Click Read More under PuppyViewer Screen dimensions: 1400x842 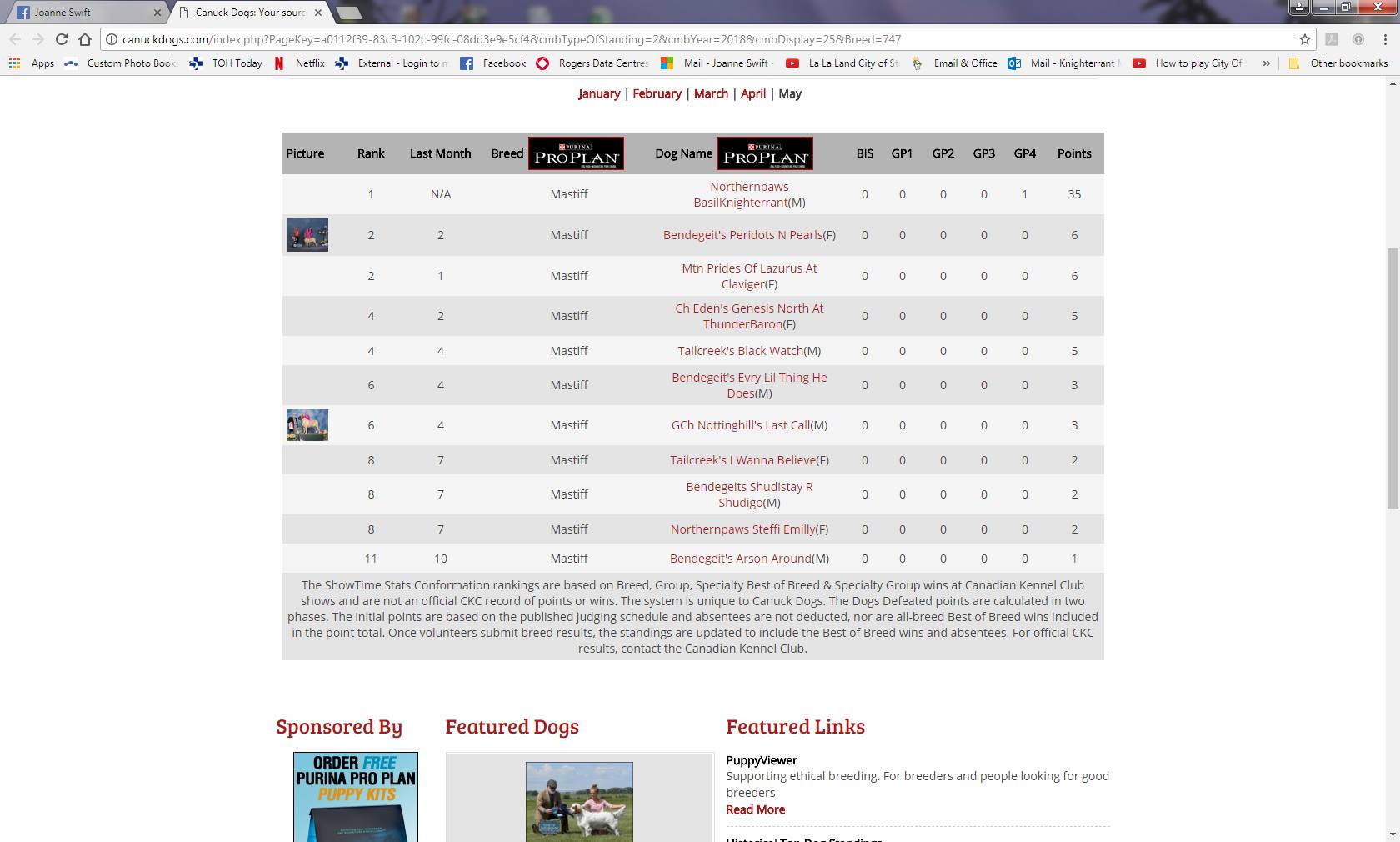tap(755, 809)
